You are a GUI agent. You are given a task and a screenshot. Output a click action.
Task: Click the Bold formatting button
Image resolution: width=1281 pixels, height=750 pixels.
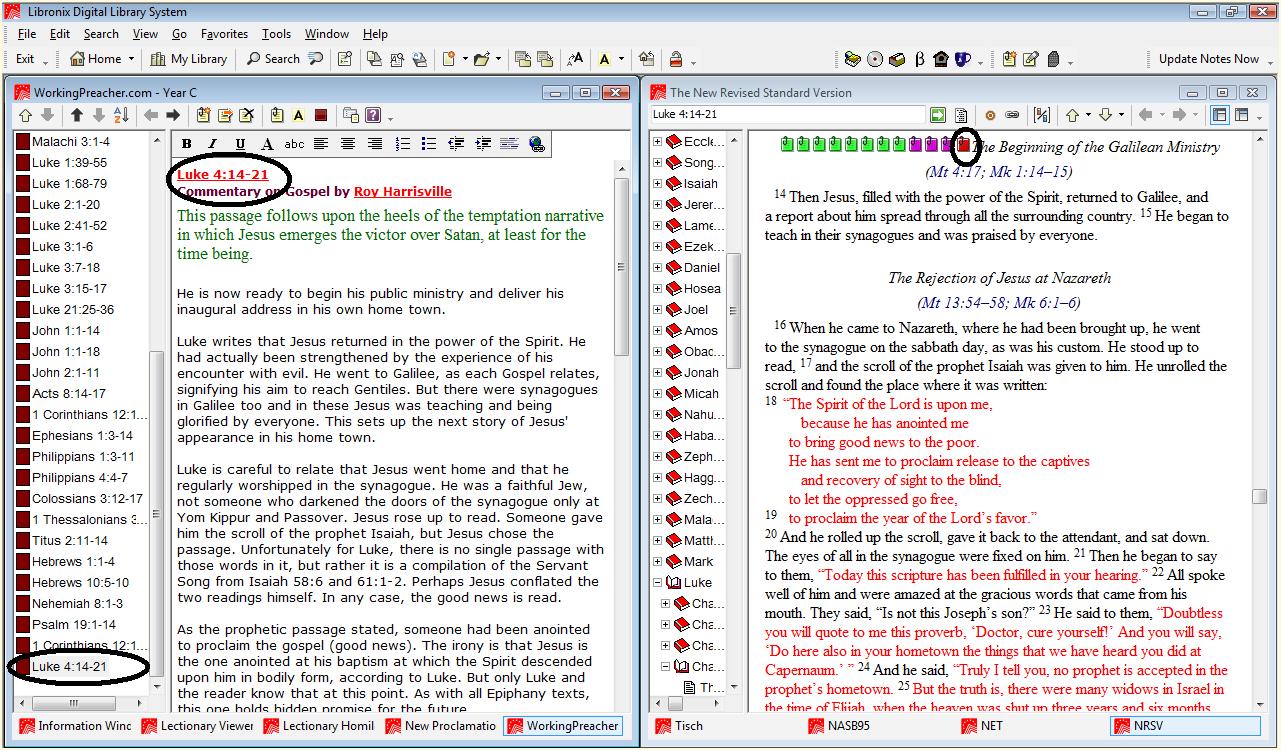[x=187, y=145]
